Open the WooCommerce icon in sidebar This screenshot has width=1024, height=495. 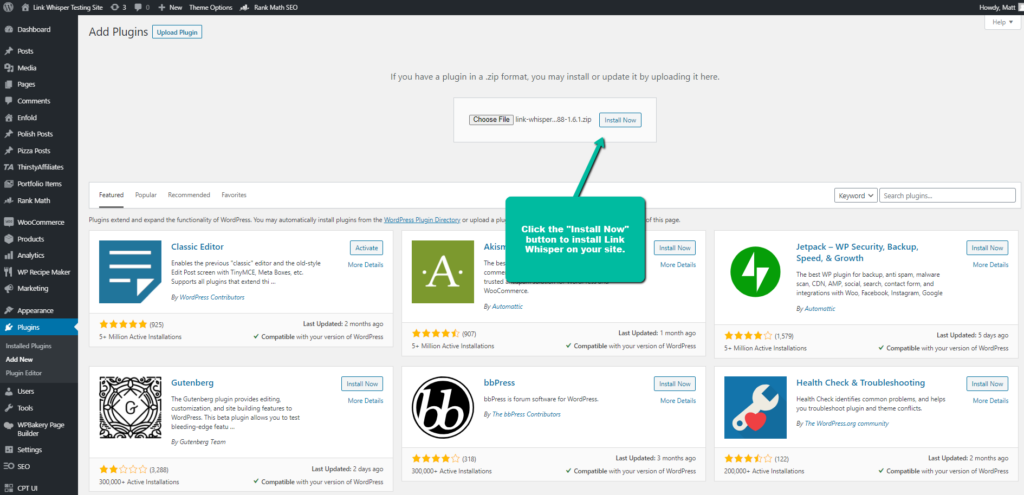click(8, 222)
